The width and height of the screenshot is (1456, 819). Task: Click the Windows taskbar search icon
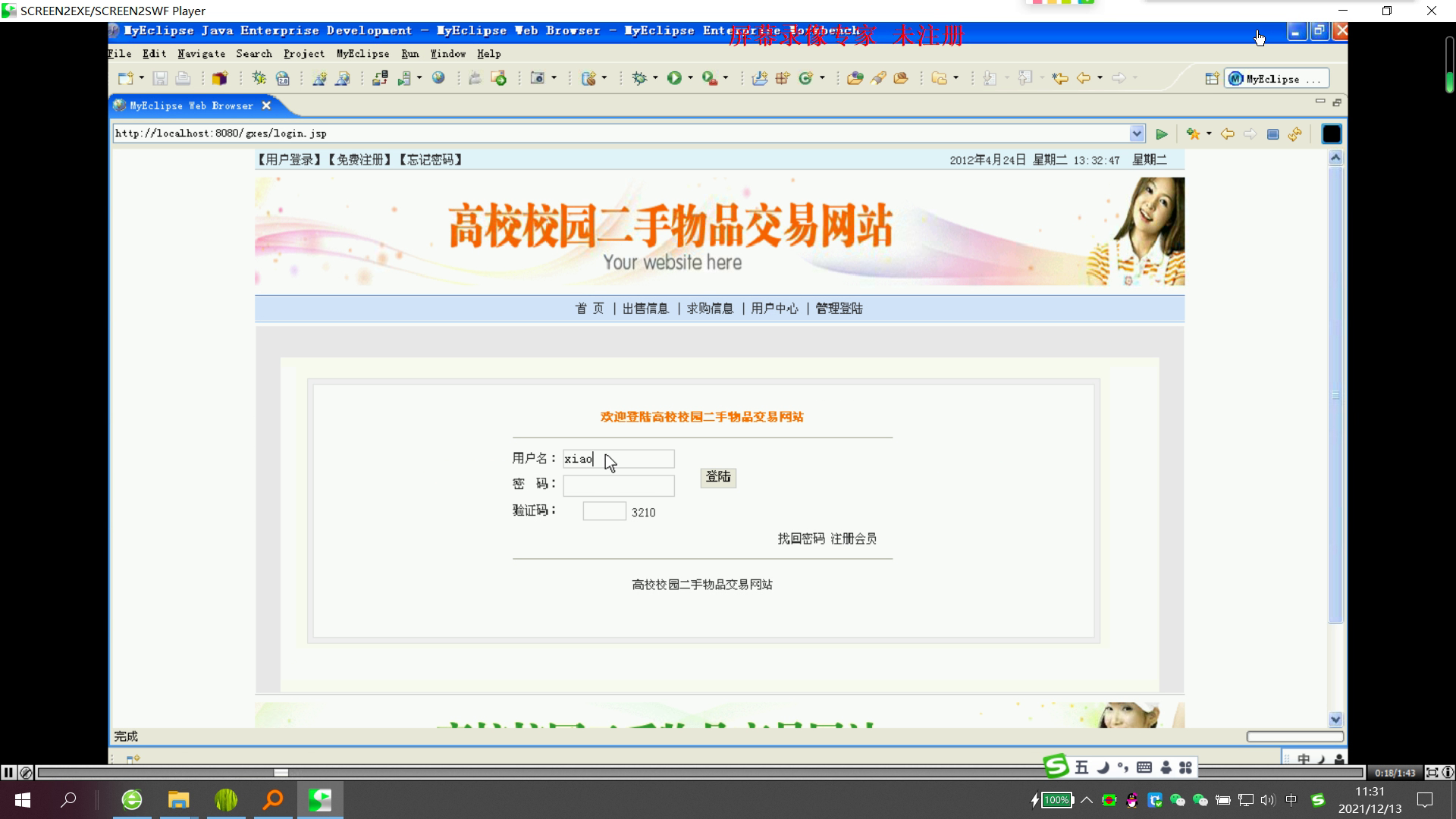68,800
